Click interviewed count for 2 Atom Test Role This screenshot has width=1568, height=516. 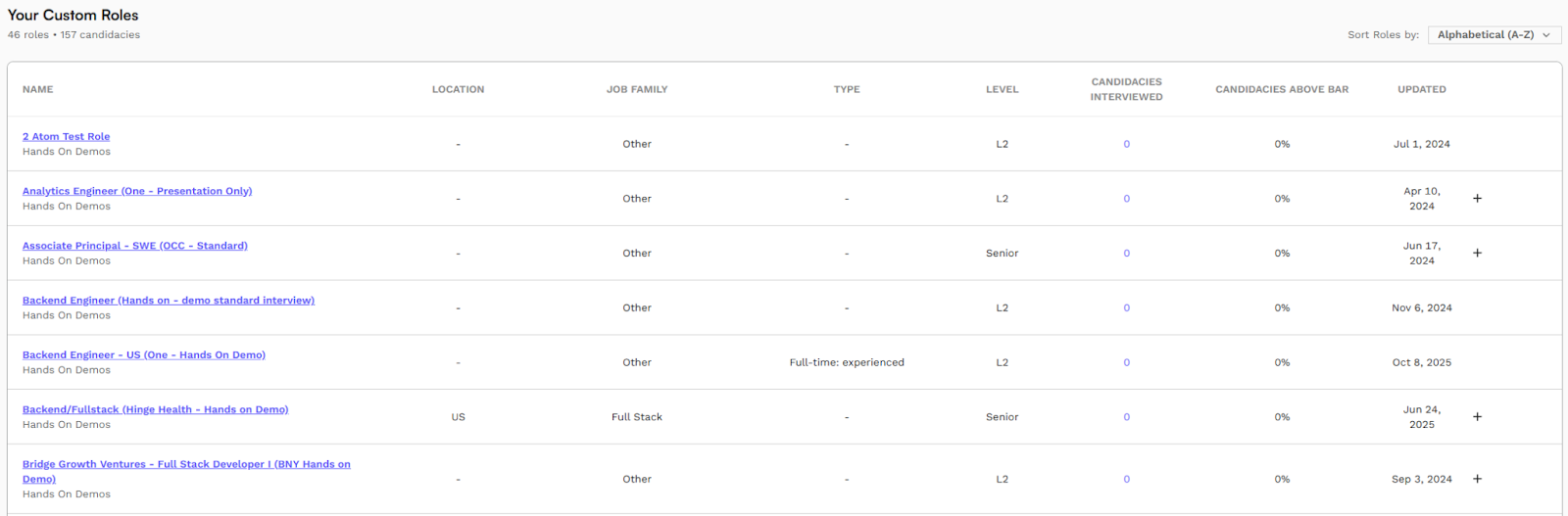tap(1127, 145)
